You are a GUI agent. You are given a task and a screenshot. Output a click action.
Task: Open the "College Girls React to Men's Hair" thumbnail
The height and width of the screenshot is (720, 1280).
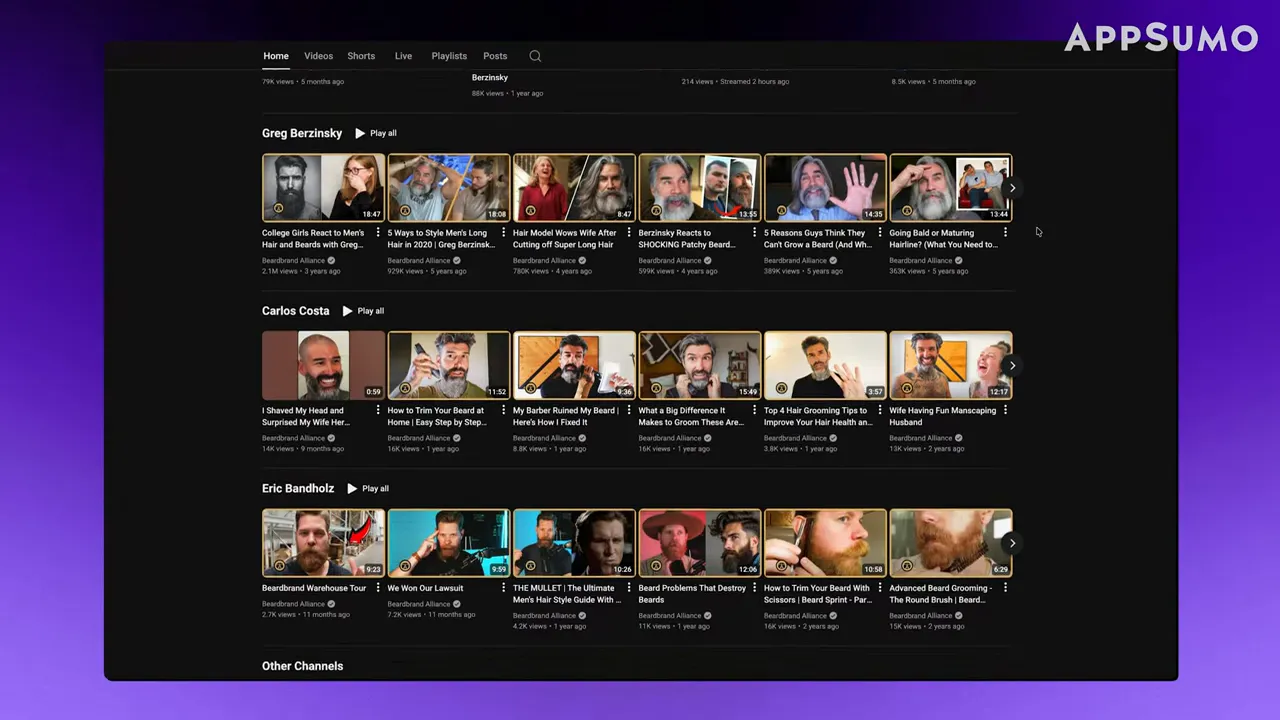point(322,187)
